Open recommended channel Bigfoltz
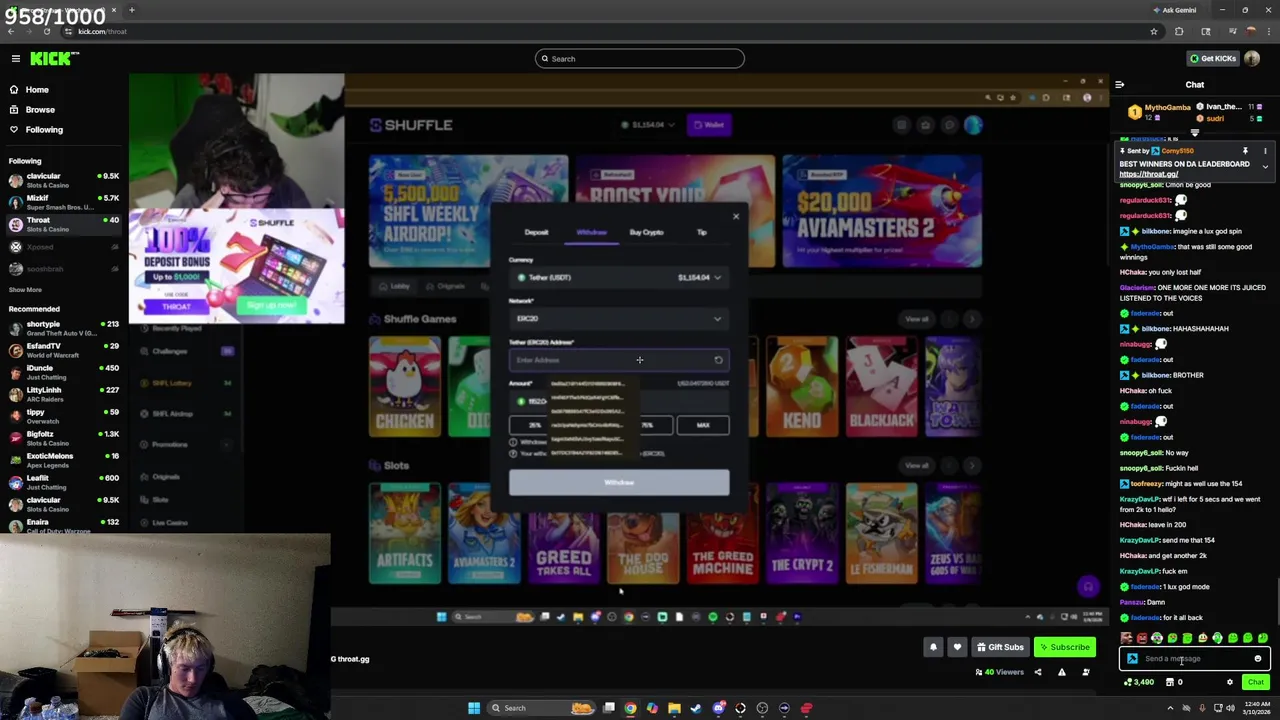The width and height of the screenshot is (1280, 720). (62, 438)
